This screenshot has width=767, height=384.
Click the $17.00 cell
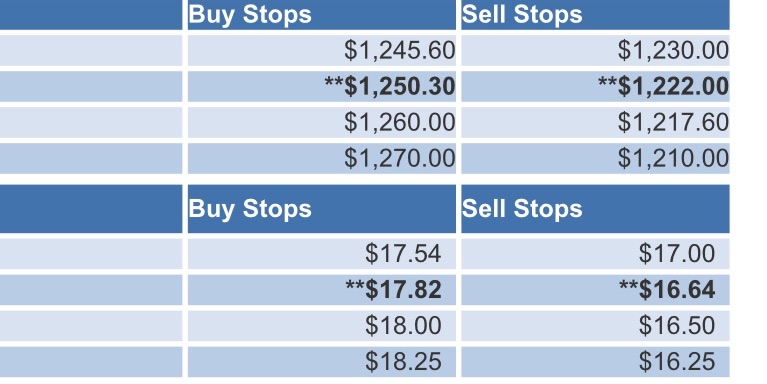(595, 254)
